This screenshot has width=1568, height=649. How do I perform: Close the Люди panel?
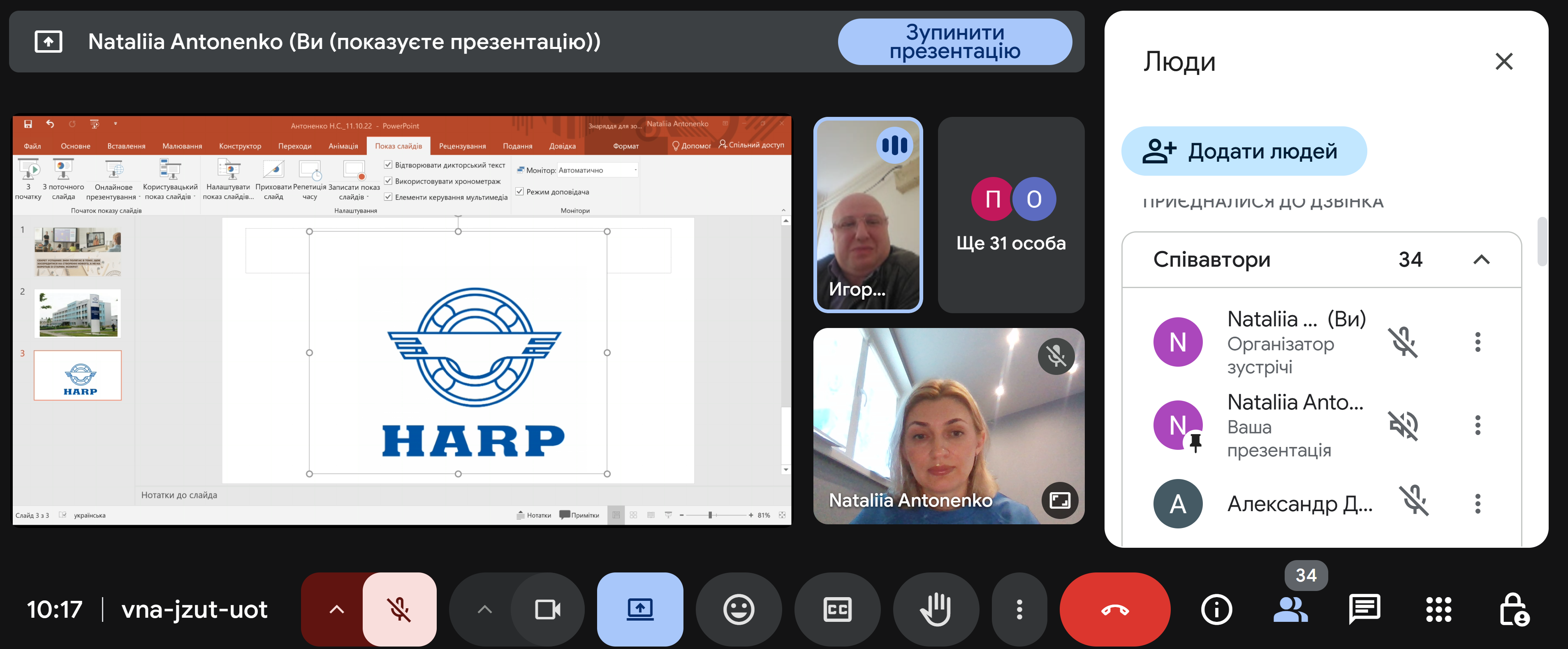[x=1503, y=61]
